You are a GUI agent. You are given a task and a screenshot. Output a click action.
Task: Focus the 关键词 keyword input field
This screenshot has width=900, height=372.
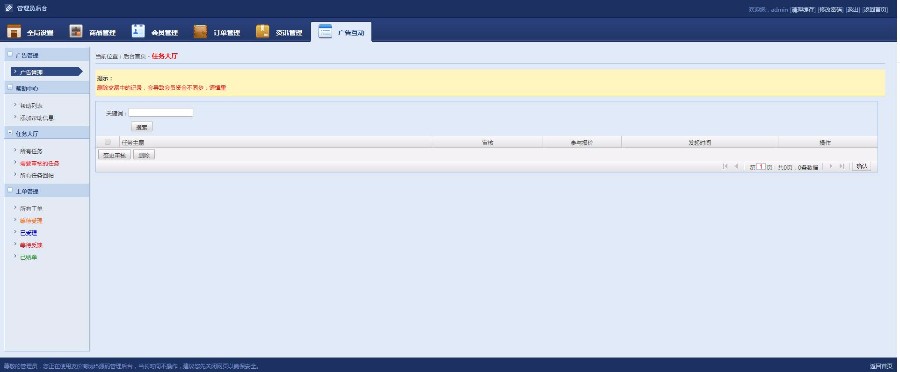[x=161, y=113]
